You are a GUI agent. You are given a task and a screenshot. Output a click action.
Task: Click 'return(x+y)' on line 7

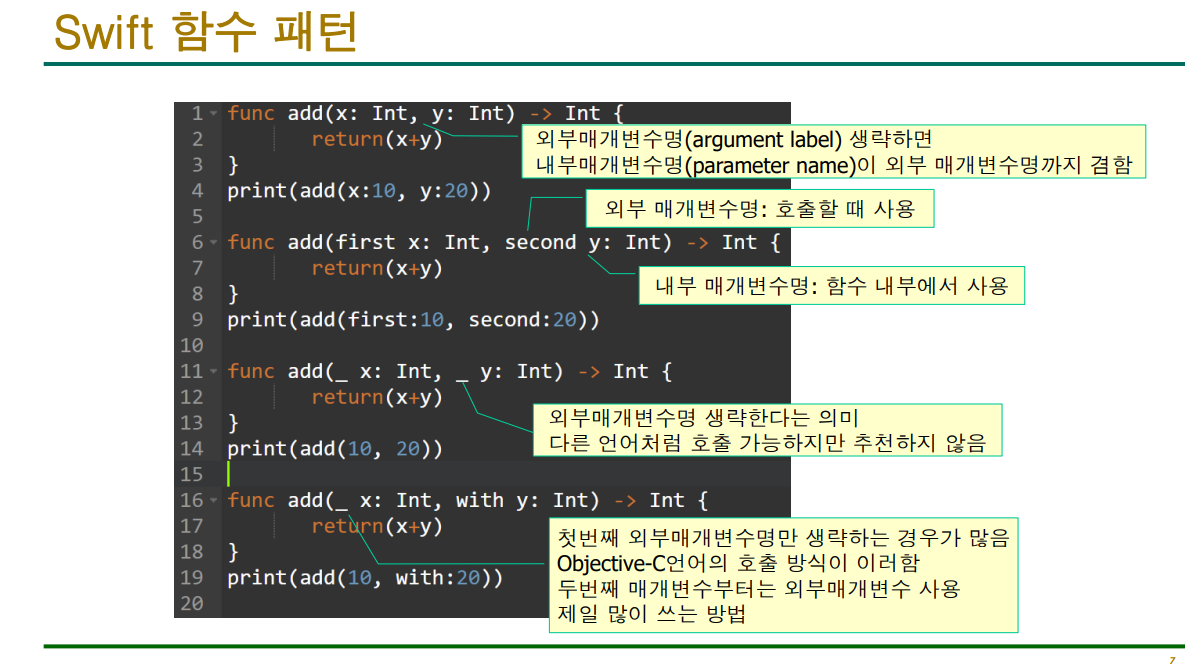pos(377,269)
